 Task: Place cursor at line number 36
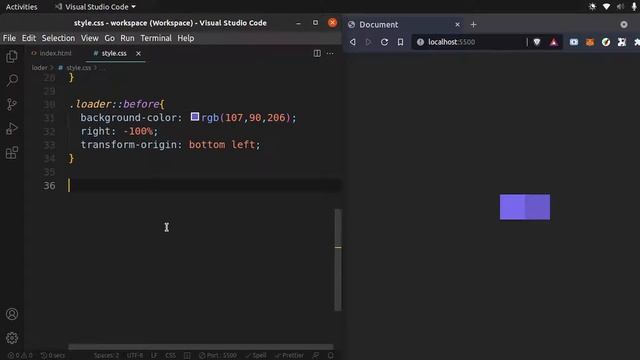coord(49,185)
